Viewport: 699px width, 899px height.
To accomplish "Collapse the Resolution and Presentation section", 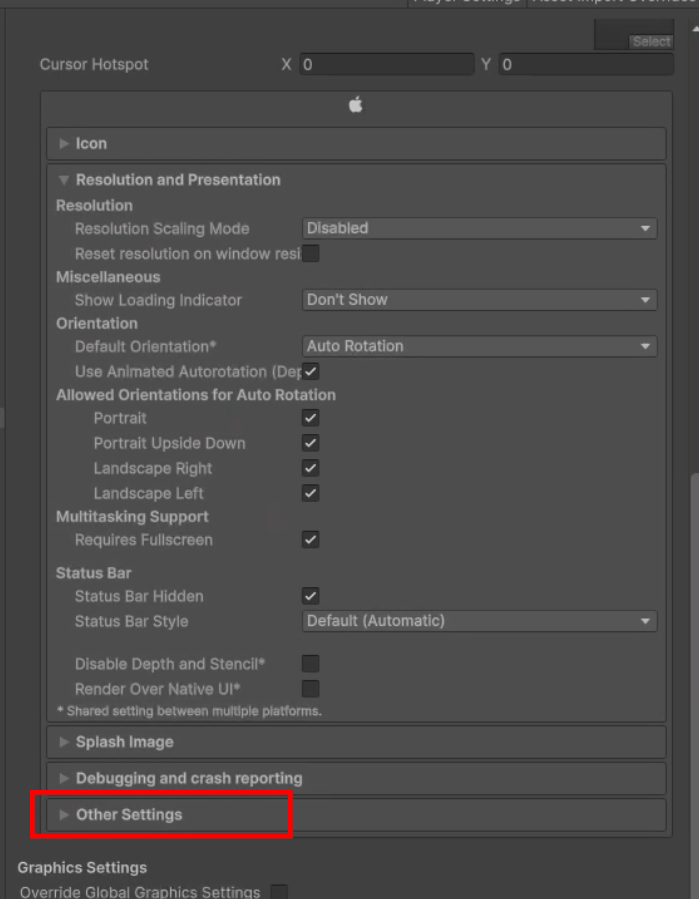I will click(x=177, y=180).
